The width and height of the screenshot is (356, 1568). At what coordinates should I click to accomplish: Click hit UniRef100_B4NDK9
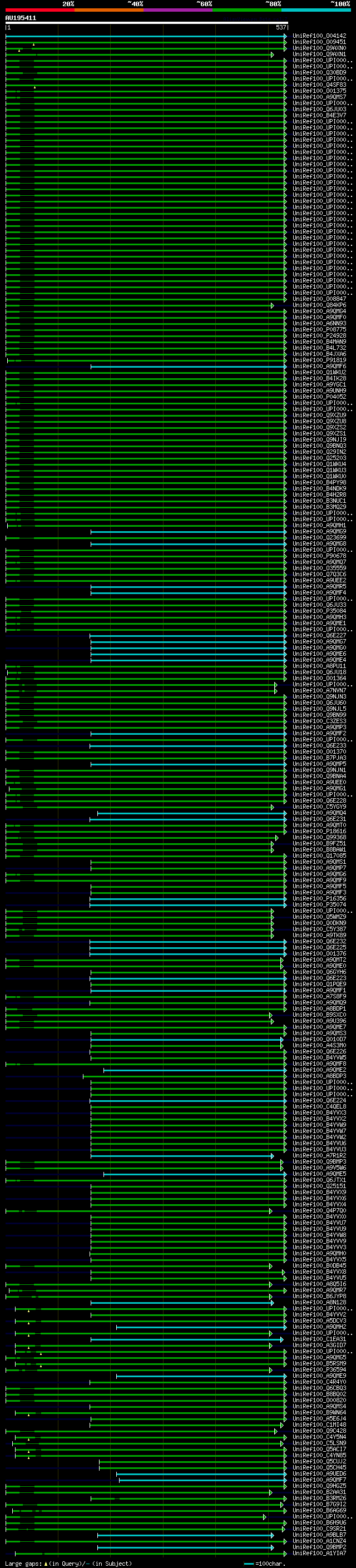319,488
